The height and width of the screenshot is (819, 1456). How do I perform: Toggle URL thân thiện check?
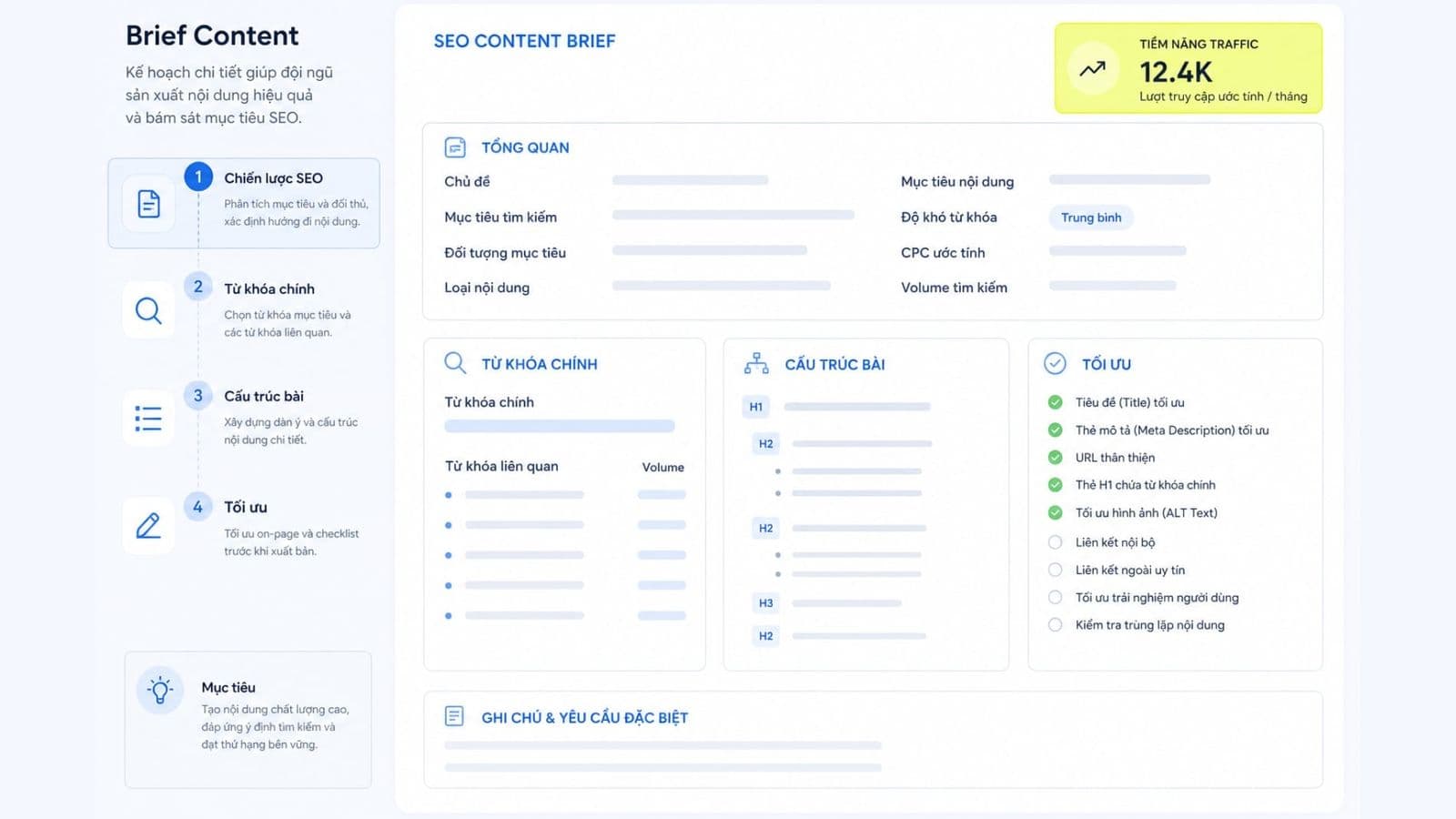coord(1056,457)
